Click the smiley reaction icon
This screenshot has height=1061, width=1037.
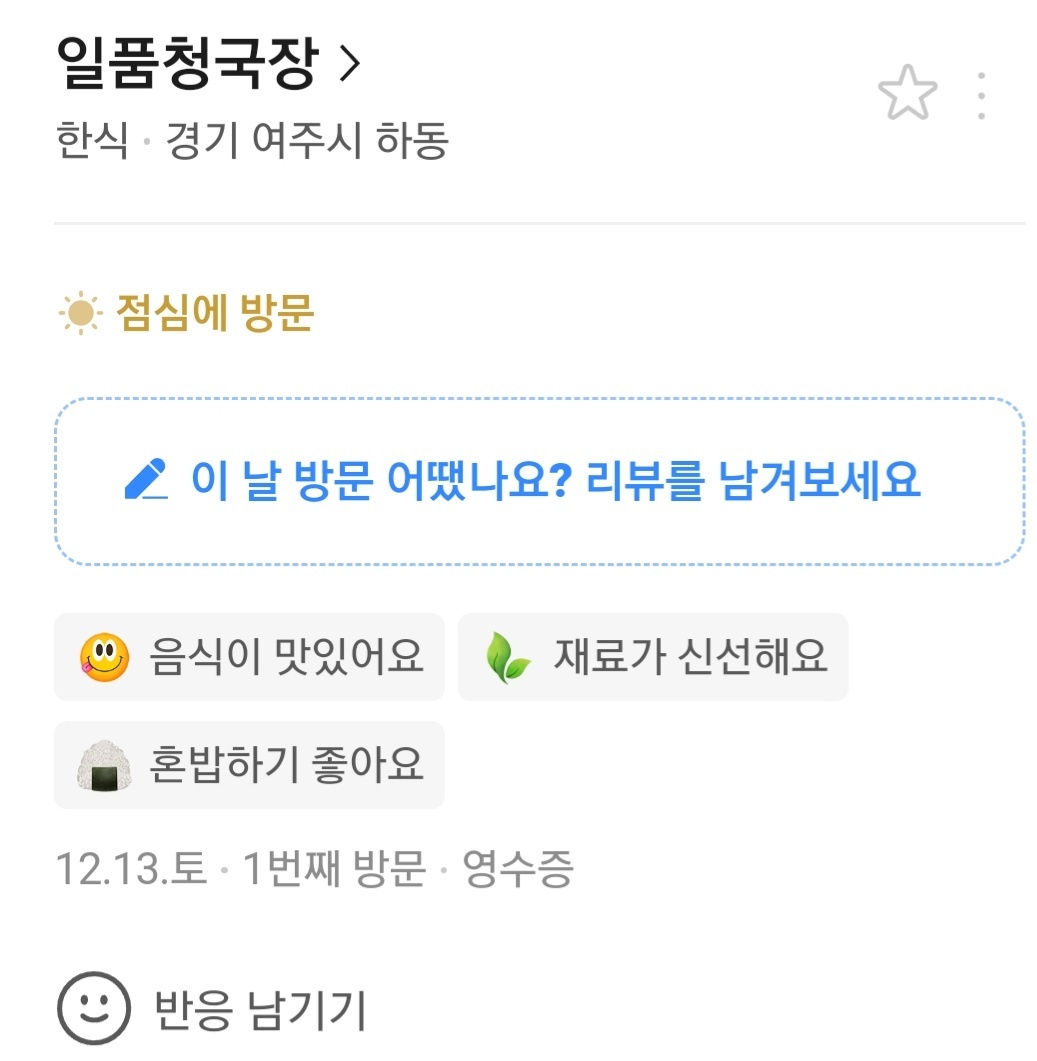[x=93, y=1008]
